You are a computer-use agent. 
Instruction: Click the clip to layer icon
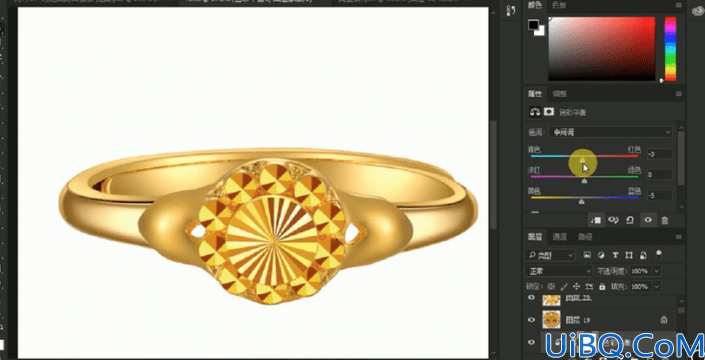596,220
